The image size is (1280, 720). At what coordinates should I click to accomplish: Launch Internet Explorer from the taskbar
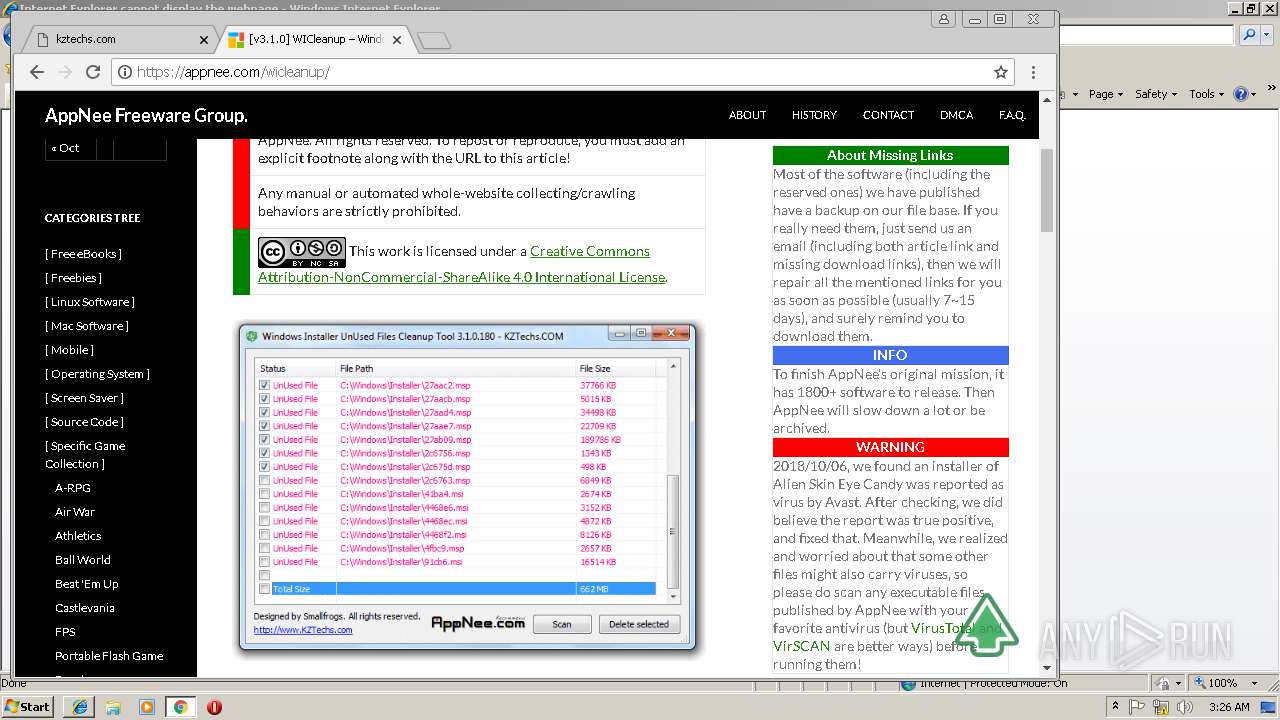pos(79,707)
